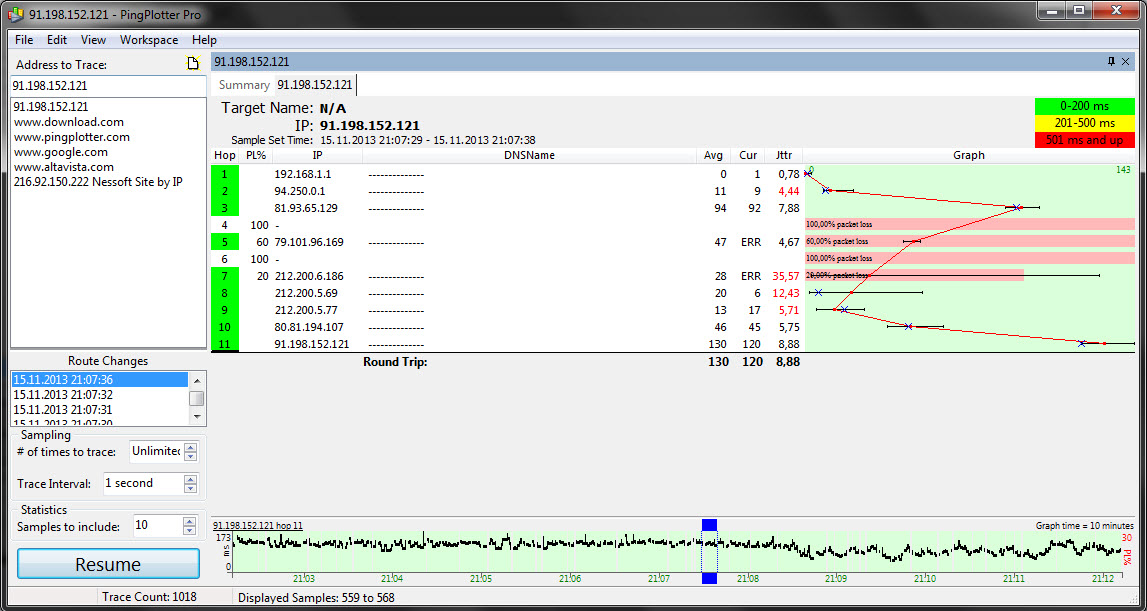Click the Graph column header
The image size is (1147, 611).
coord(969,155)
